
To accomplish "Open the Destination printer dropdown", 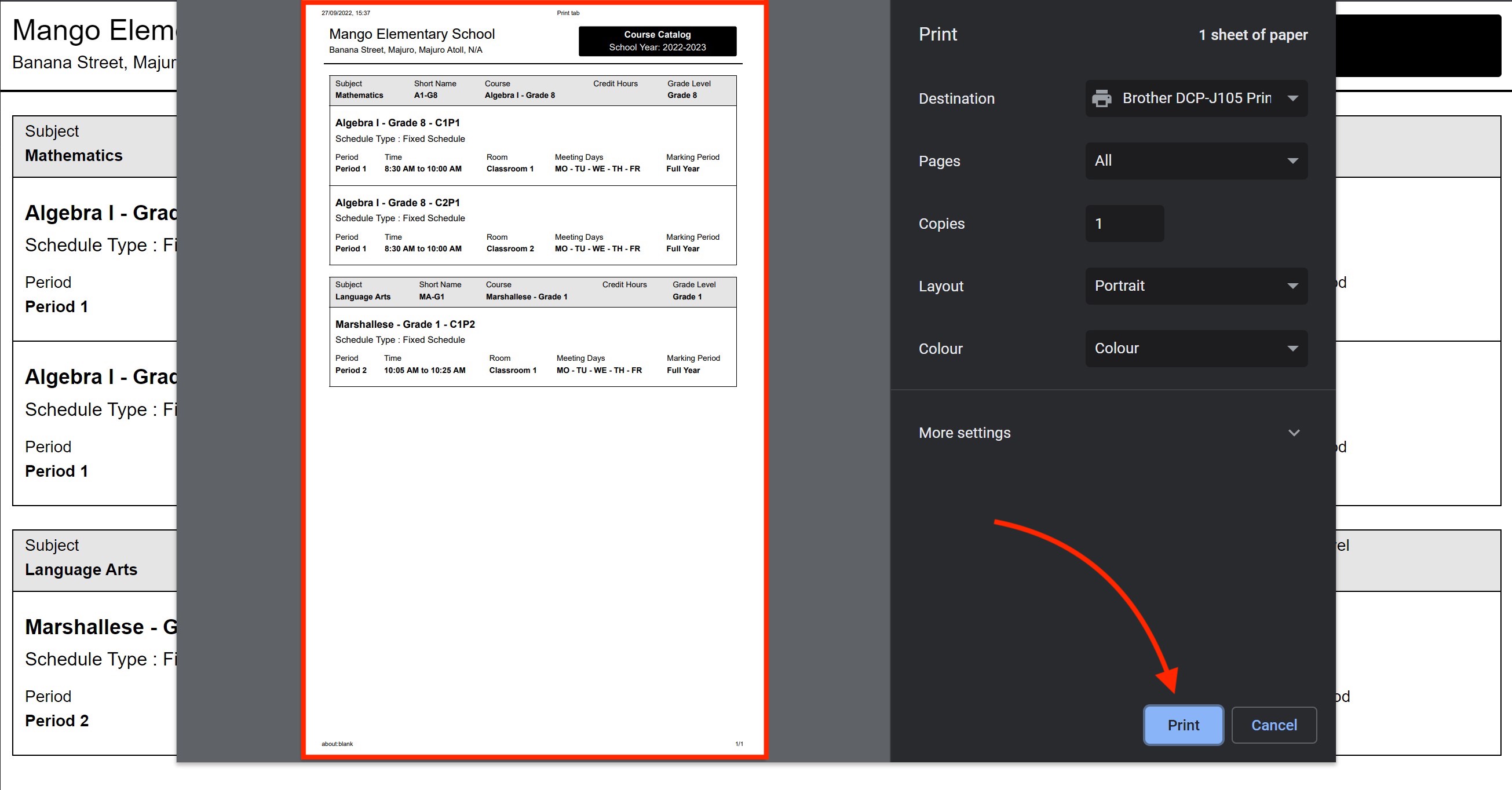I will click(x=1196, y=98).
